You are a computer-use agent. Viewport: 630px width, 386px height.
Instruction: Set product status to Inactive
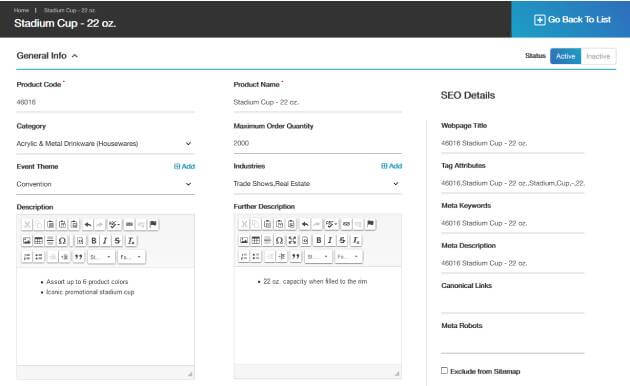click(598, 56)
